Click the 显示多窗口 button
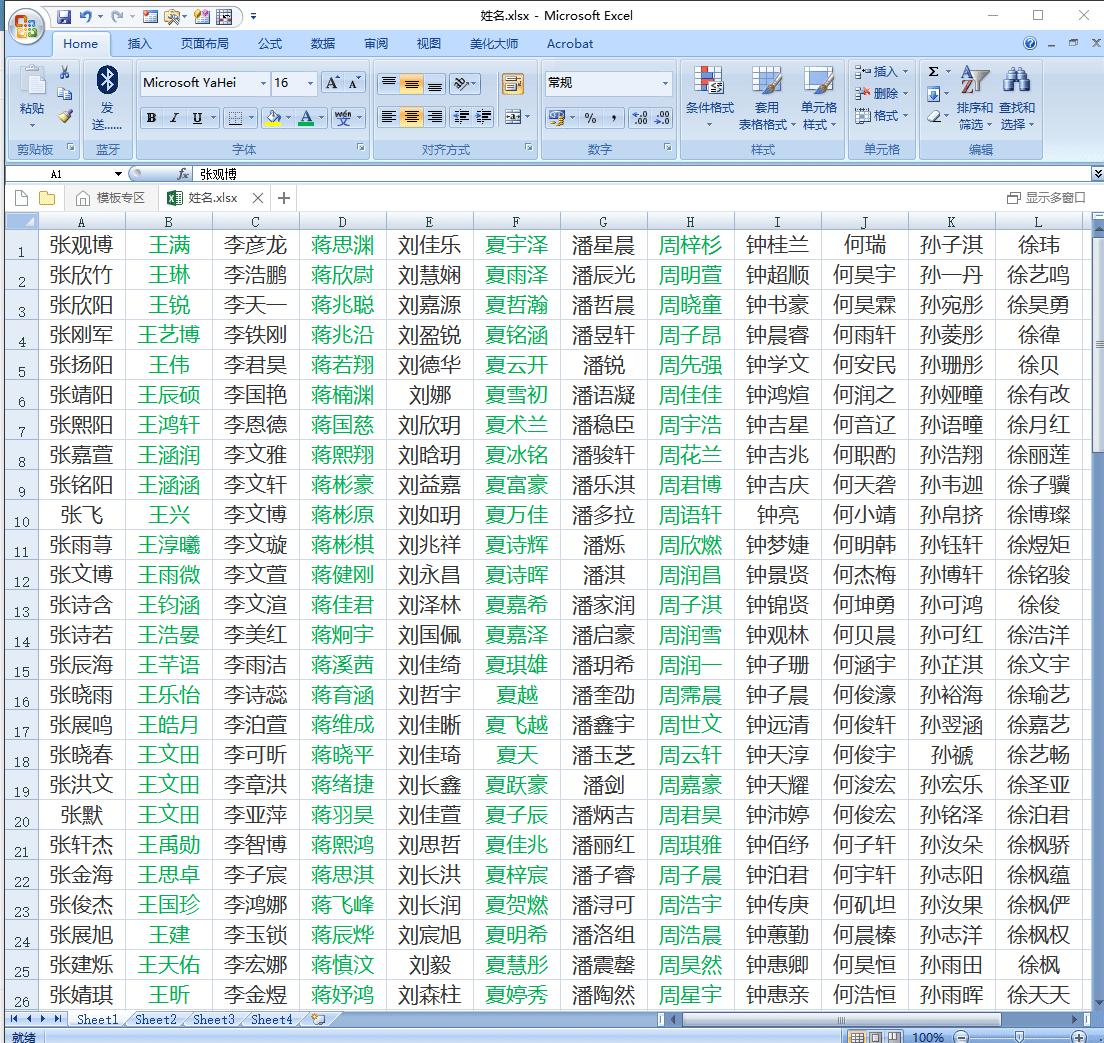This screenshot has height=1043, width=1104. point(1046,198)
